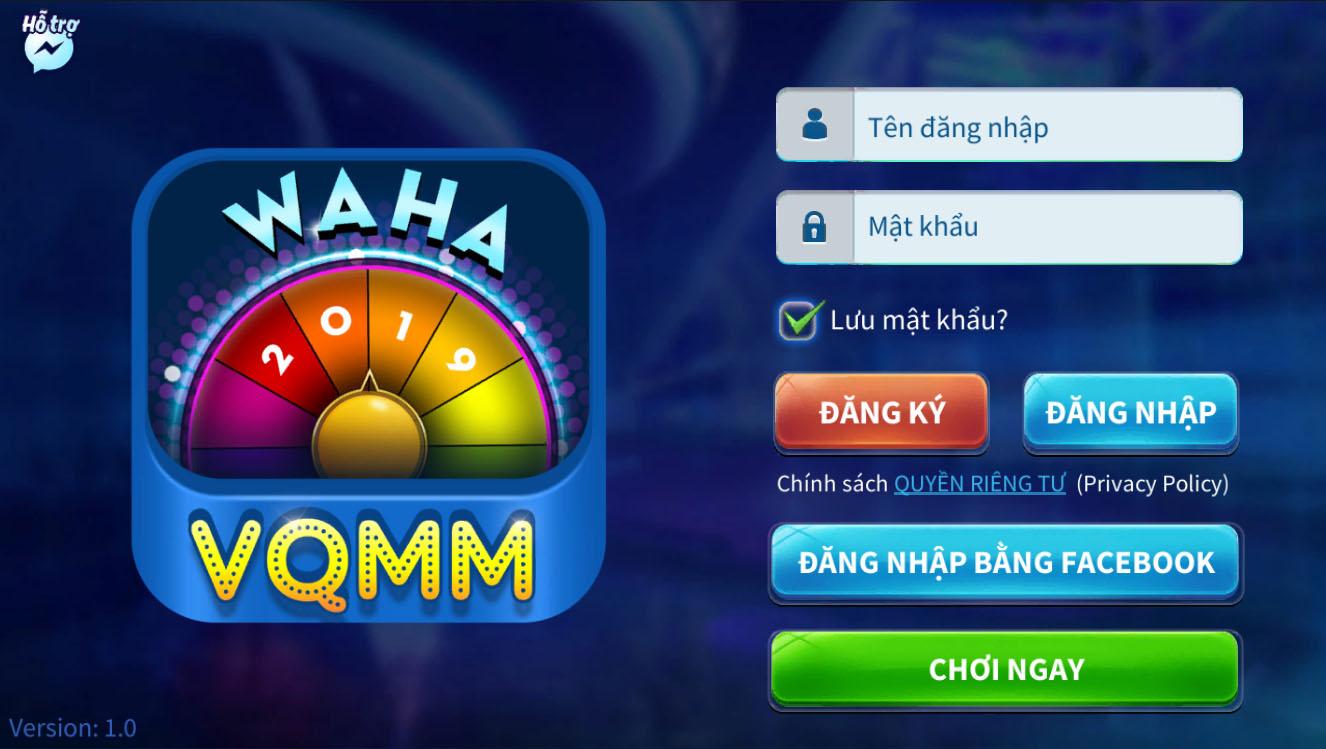Uncheck the Lưu mật khẩu checkbox

pyautogui.click(x=798, y=321)
